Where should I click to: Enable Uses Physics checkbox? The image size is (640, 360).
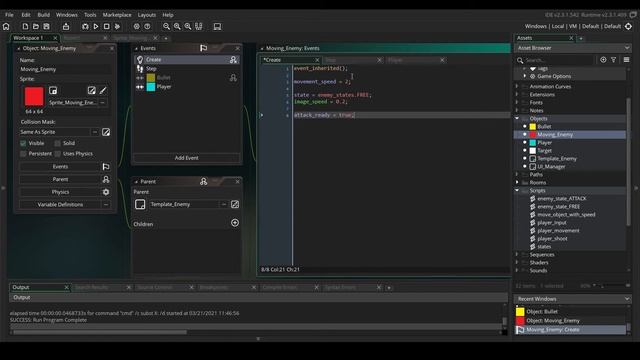(58, 154)
